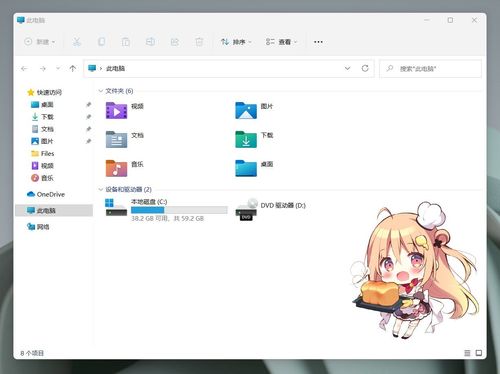This screenshot has width=500, height=374.
Task: Open the 新建 (New) dropdown button
Action: pyautogui.click(x=40, y=42)
